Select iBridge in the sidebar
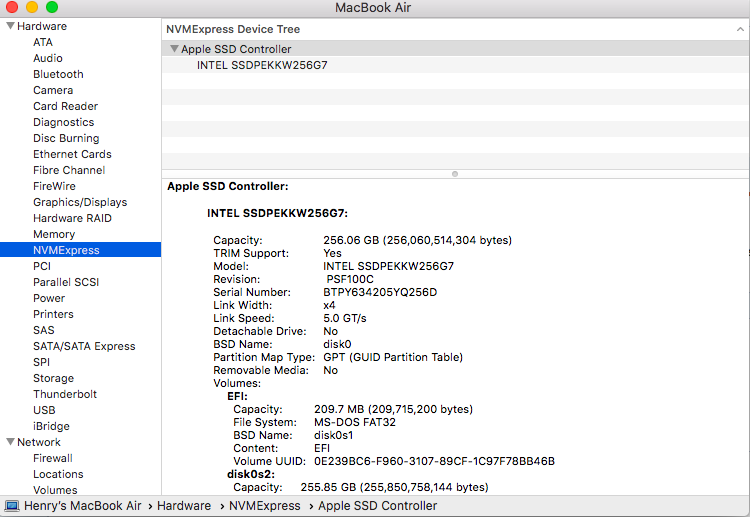This screenshot has height=517, width=750. (x=51, y=426)
